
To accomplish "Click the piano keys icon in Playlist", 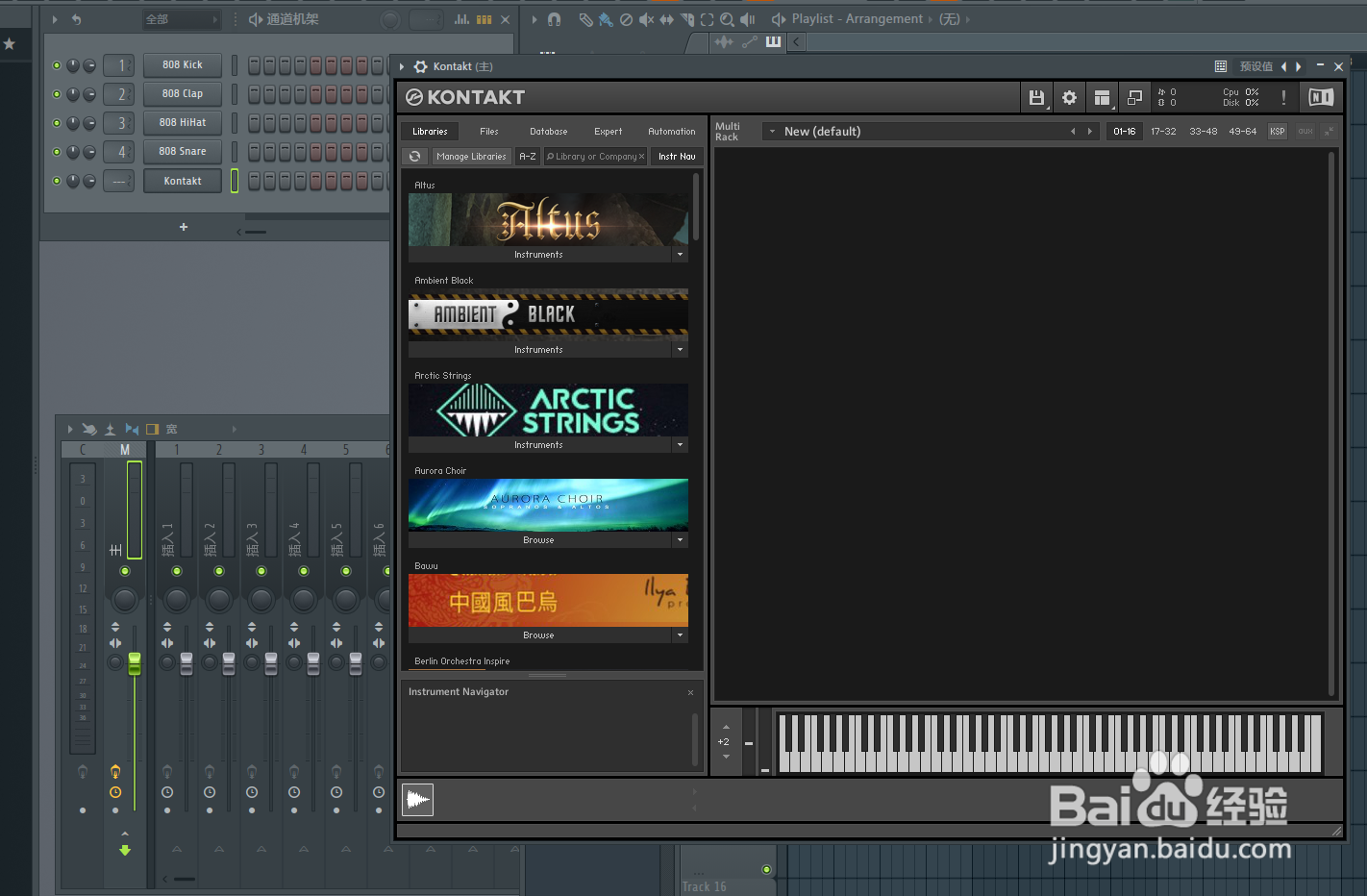I will pos(773,41).
